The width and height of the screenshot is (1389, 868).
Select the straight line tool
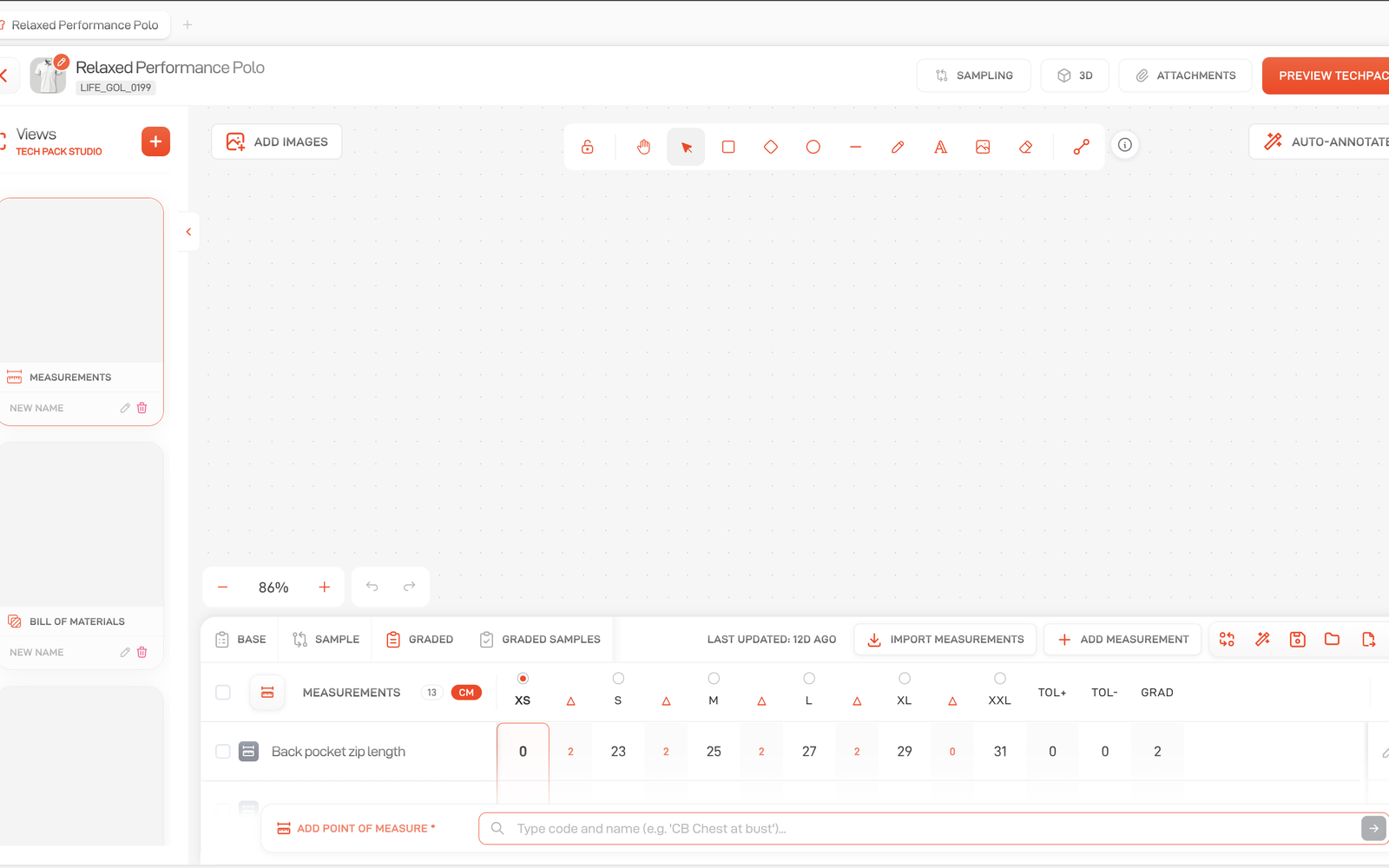[x=856, y=147]
